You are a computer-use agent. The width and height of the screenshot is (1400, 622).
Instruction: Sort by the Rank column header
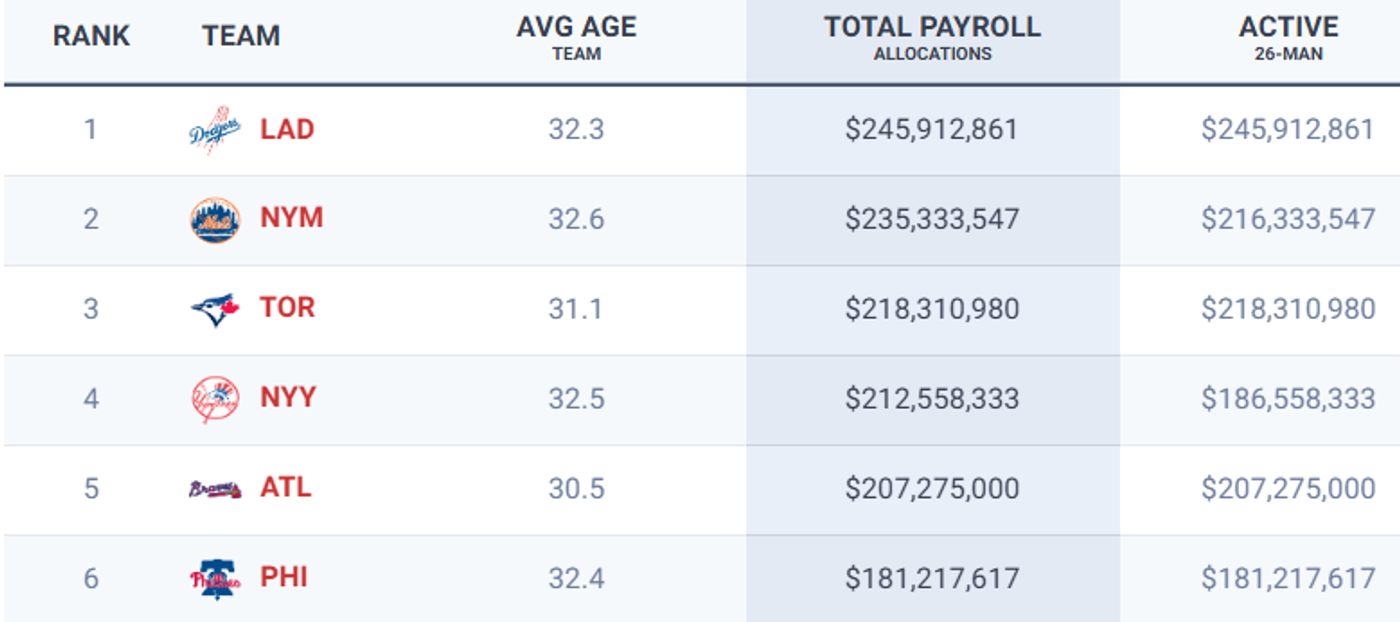click(x=91, y=36)
